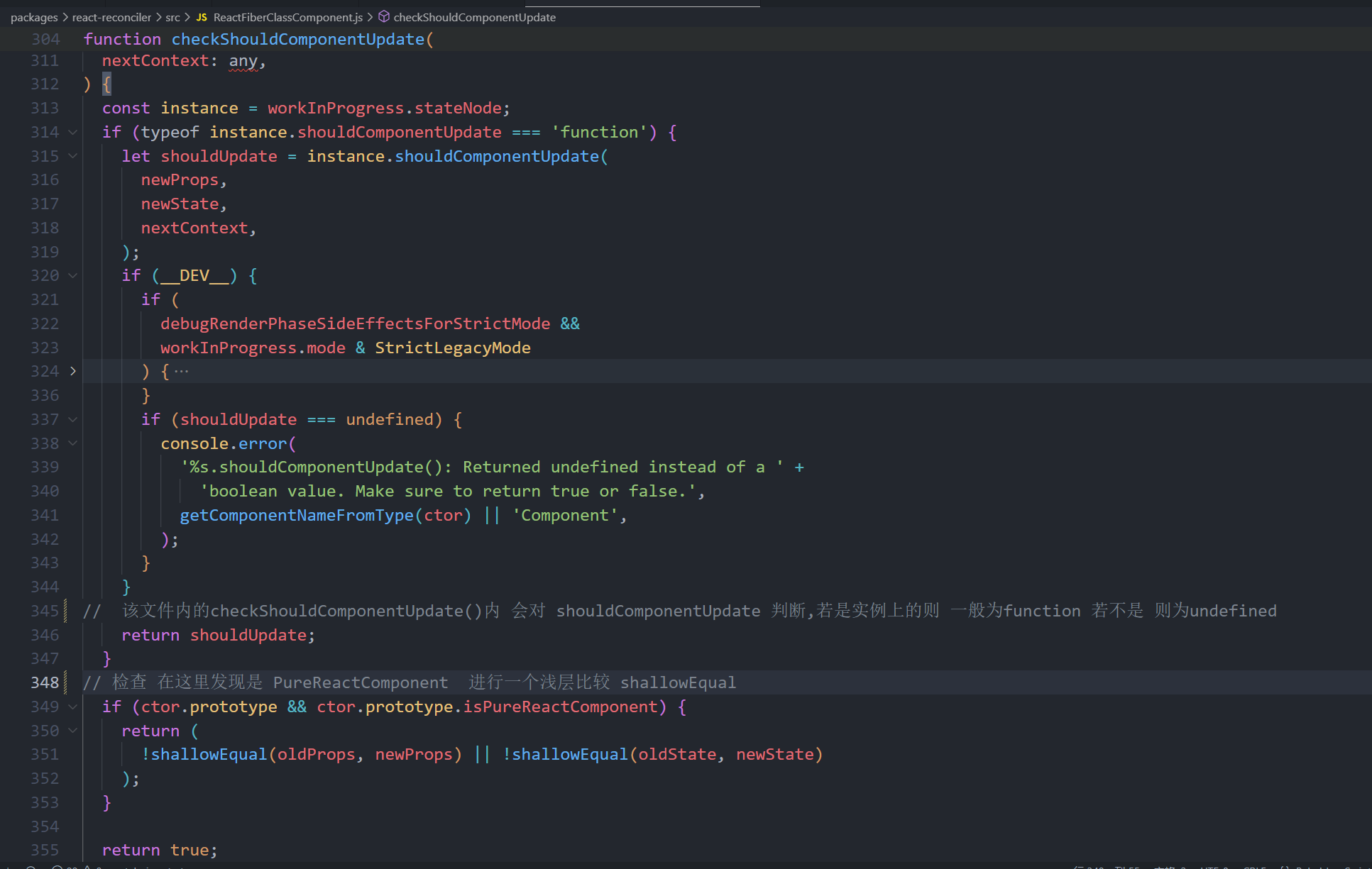Viewport: 1372px width, 869px height.
Task: Click 'return shouldUpdate;' on line 346
Action: pyautogui.click(x=218, y=635)
